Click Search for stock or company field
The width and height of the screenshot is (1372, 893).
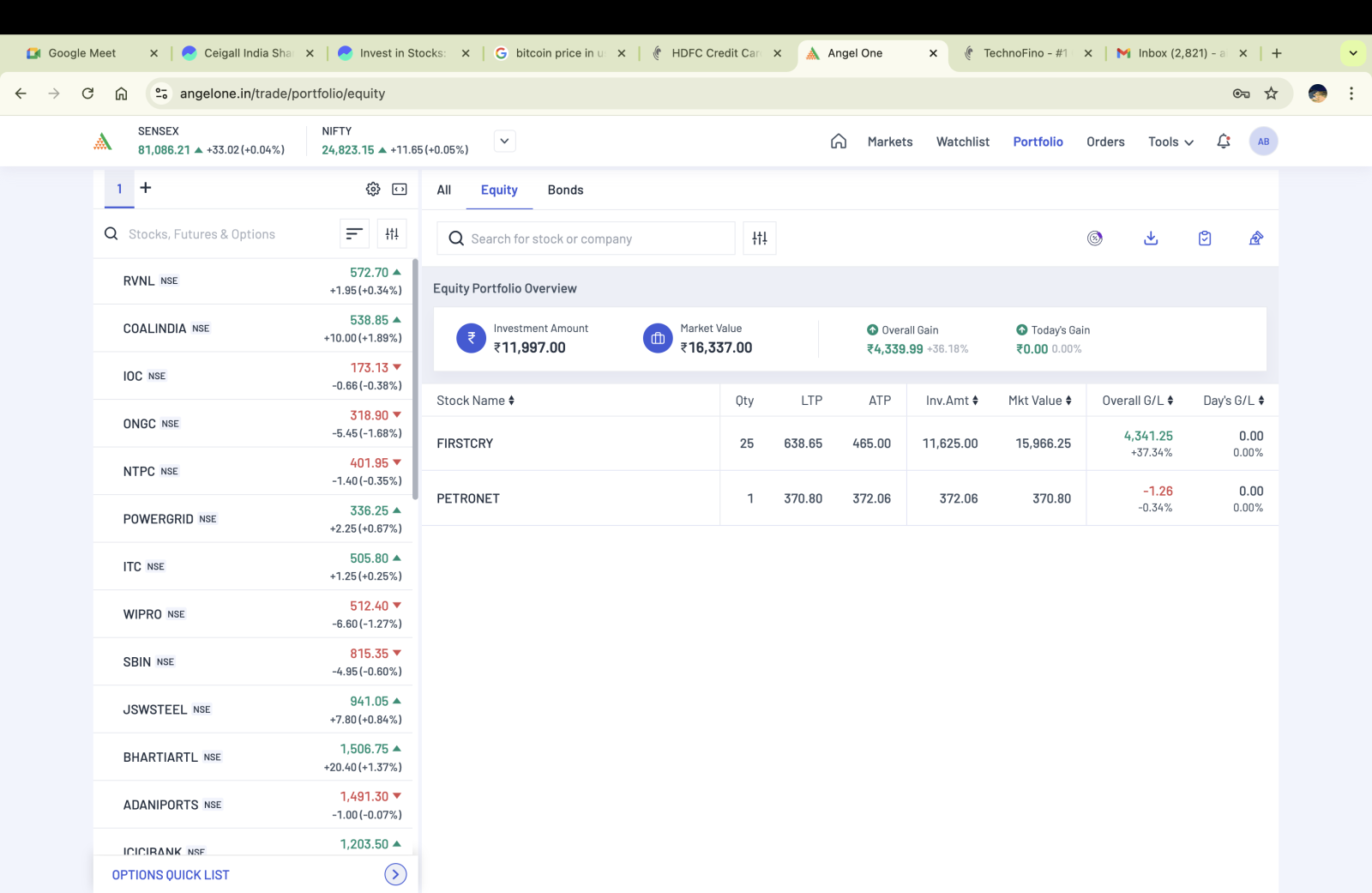coord(586,238)
